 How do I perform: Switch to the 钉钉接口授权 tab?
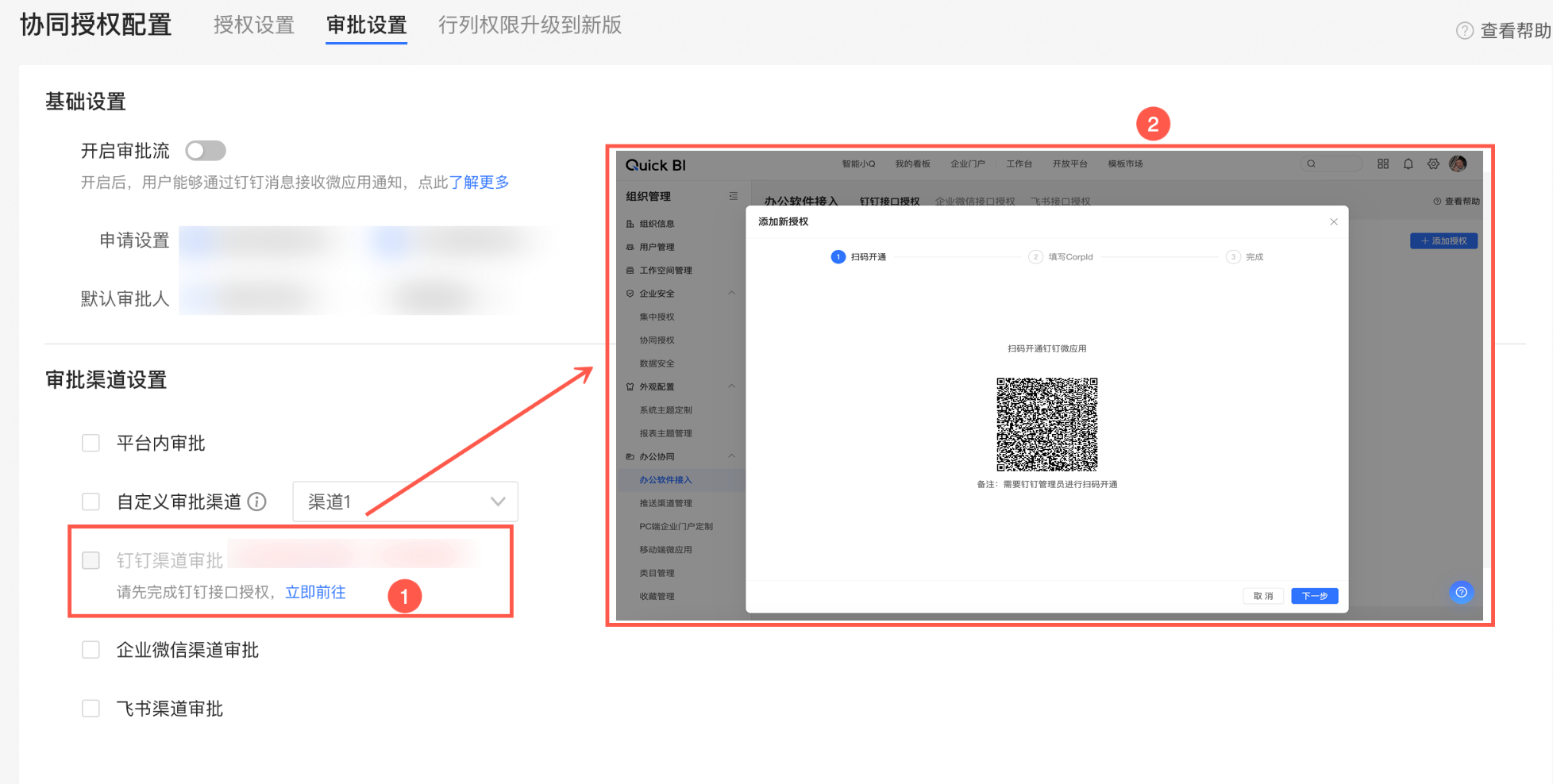889,201
